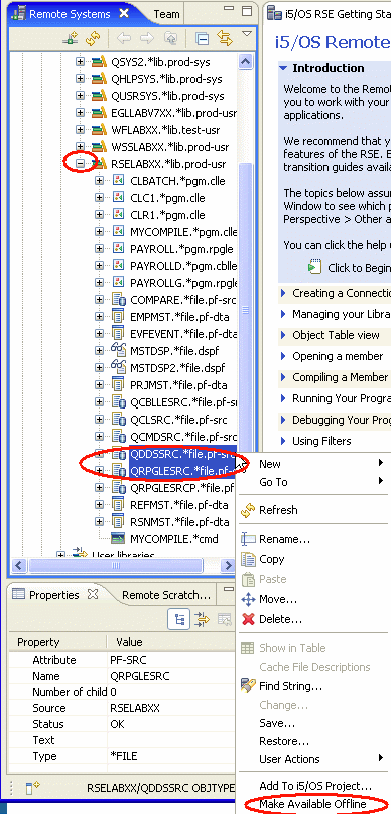The image size is (391, 814).
Task: Close the Properties view tab
Action: [x=93, y=594]
